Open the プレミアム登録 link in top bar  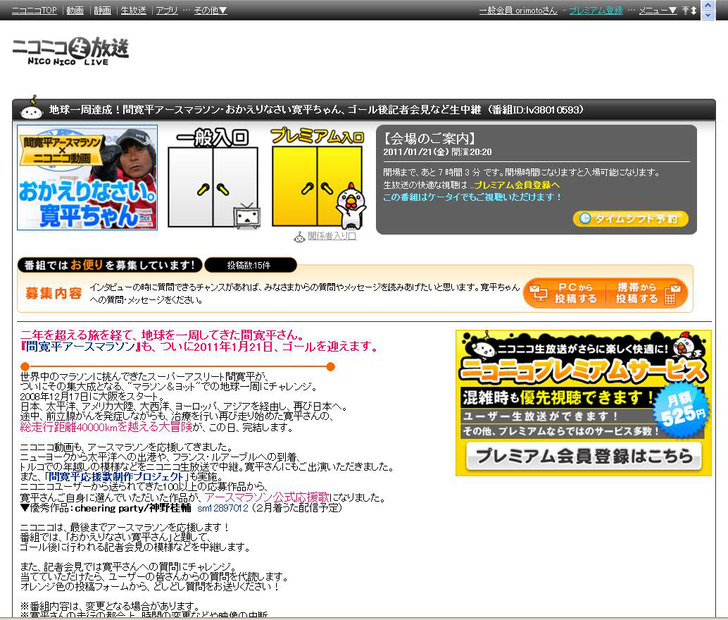pyautogui.click(x=596, y=10)
